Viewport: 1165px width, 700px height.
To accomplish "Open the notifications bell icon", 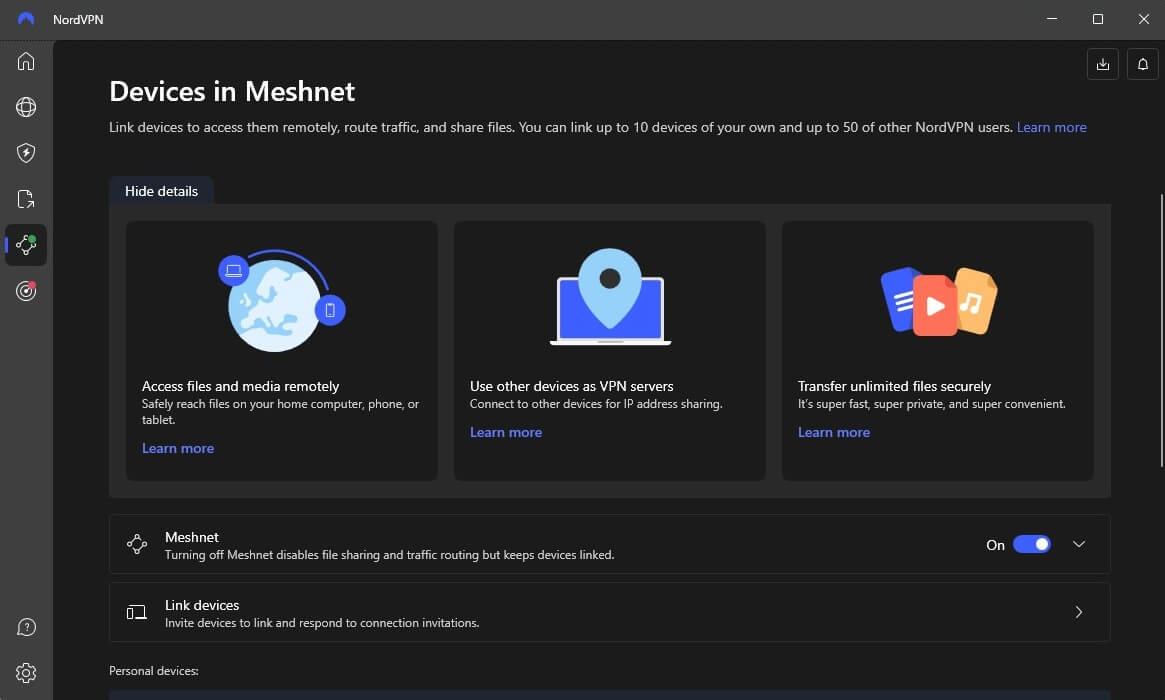I will [x=1143, y=65].
